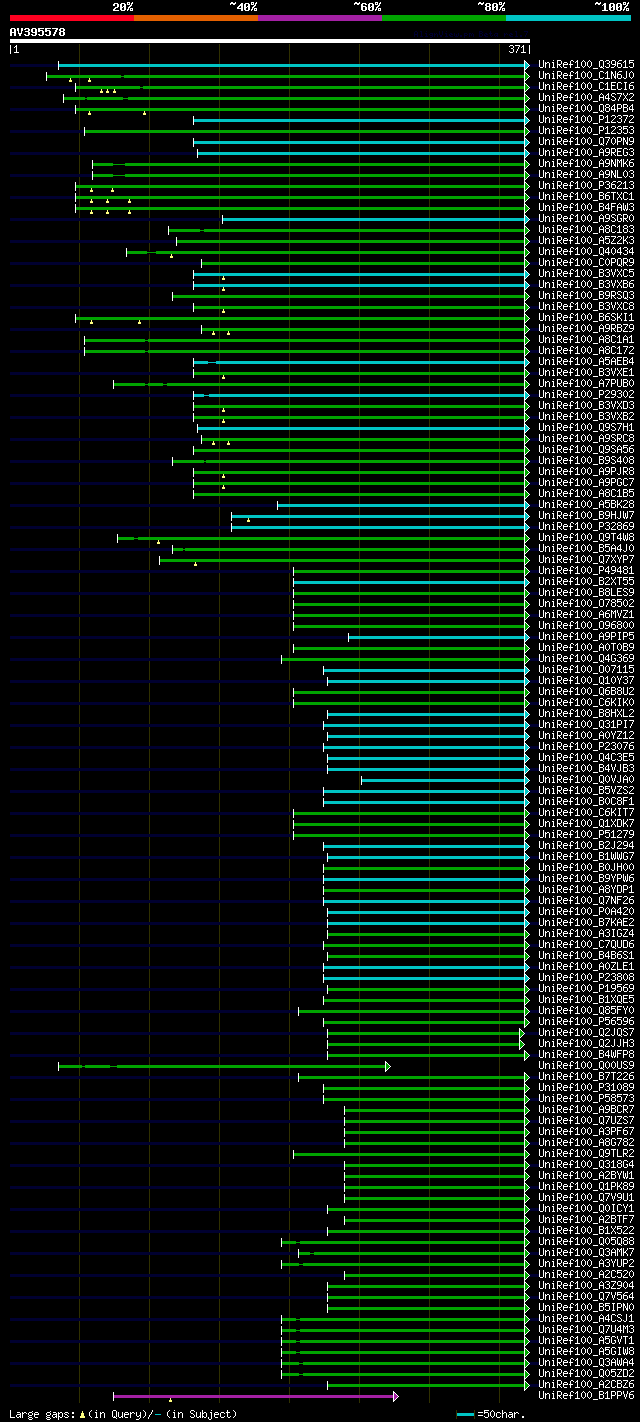
Task: Select the AV395578 query name label
Action: tap(37, 32)
